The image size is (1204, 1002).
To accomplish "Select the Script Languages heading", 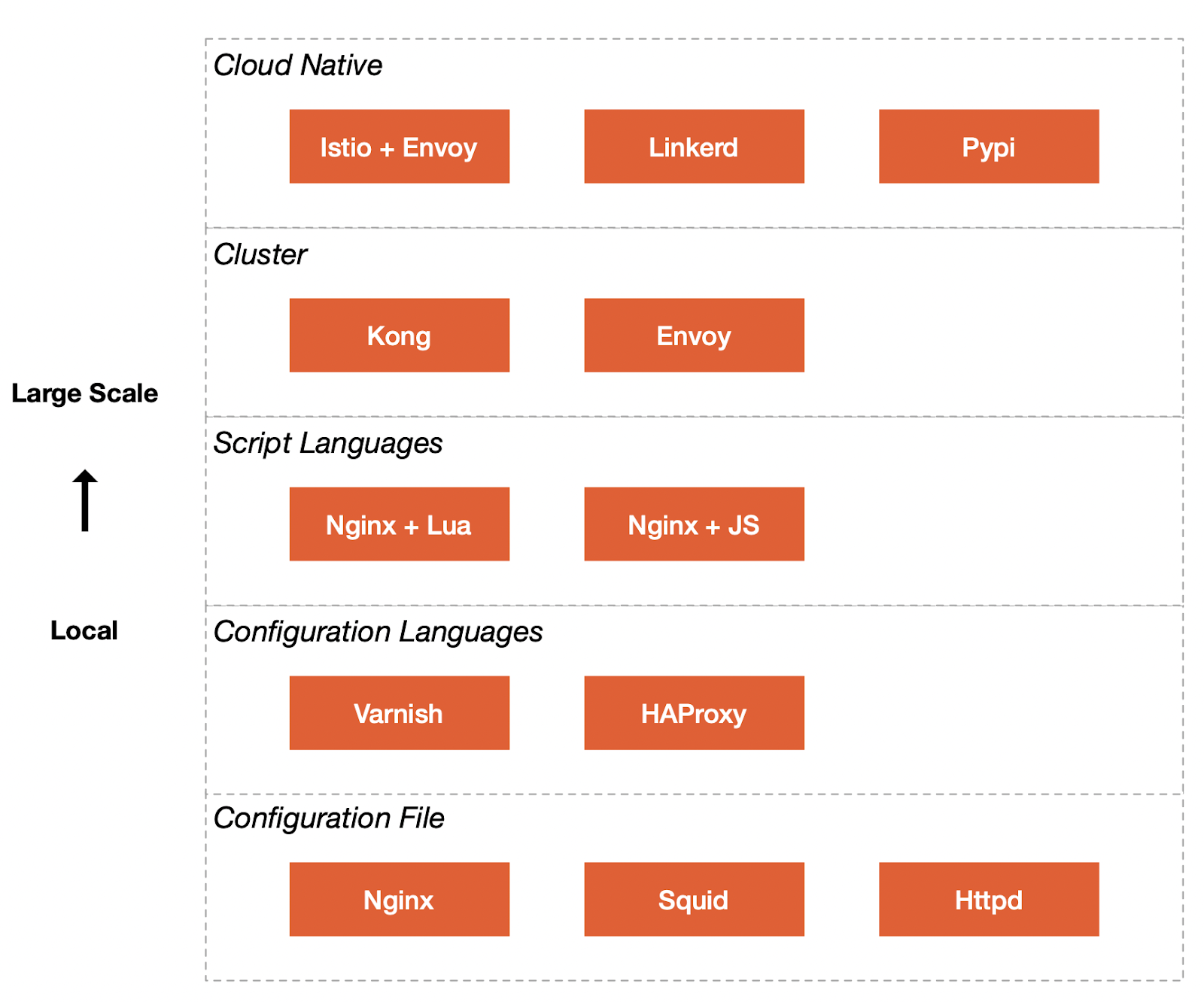I will click(328, 443).
